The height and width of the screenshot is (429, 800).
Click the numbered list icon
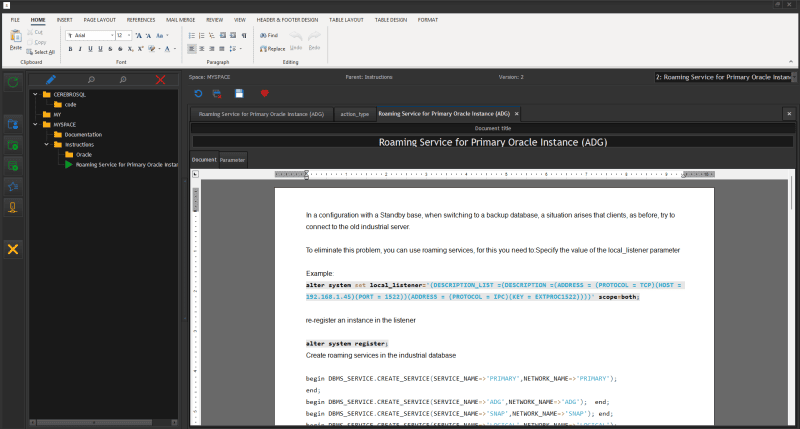point(202,35)
